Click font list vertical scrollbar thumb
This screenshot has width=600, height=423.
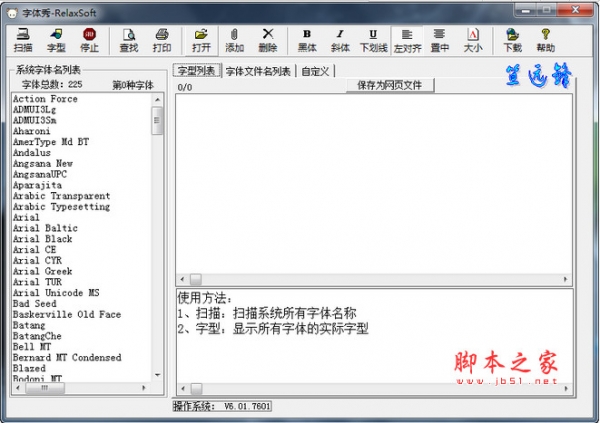click(x=157, y=121)
